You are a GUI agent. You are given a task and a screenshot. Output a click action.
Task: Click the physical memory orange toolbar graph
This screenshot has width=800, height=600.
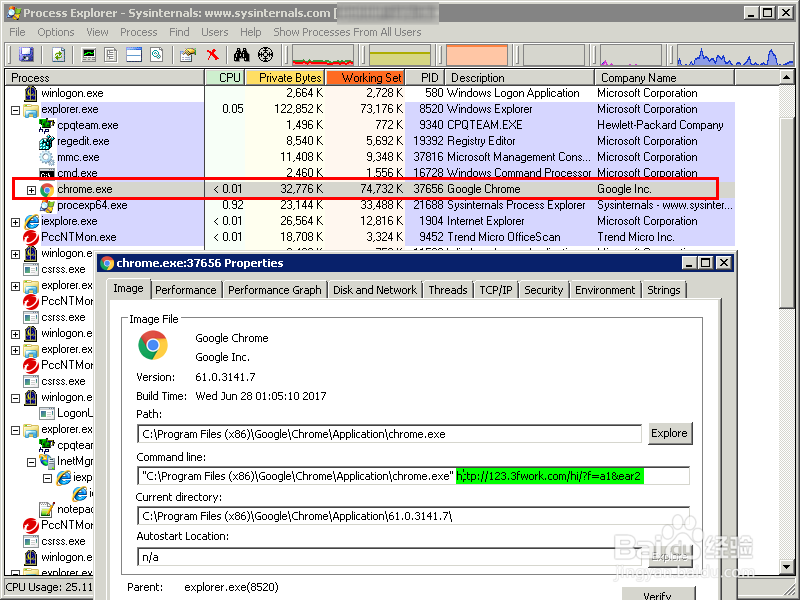click(x=477, y=55)
